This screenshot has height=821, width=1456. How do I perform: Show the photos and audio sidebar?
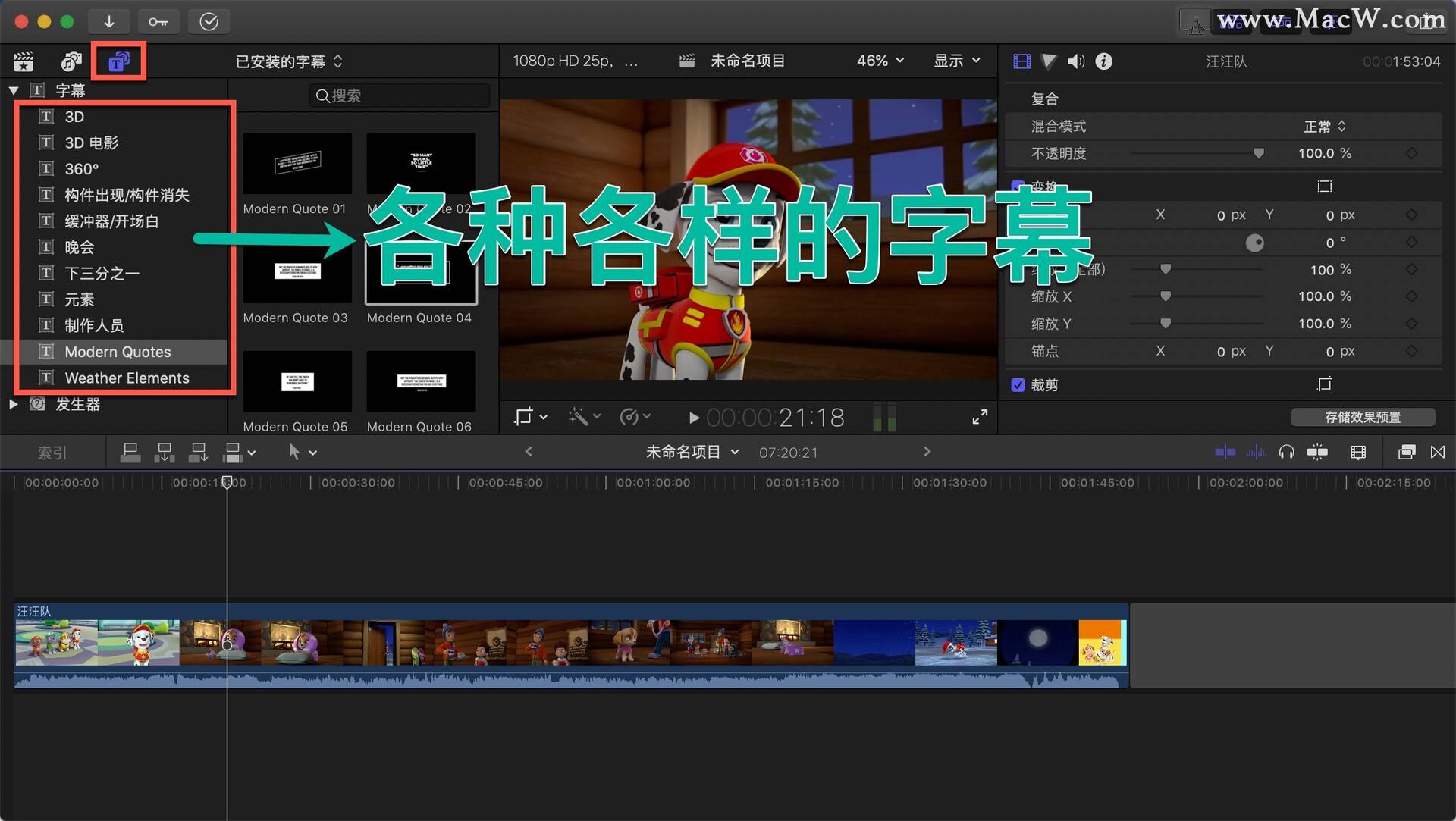click(71, 61)
